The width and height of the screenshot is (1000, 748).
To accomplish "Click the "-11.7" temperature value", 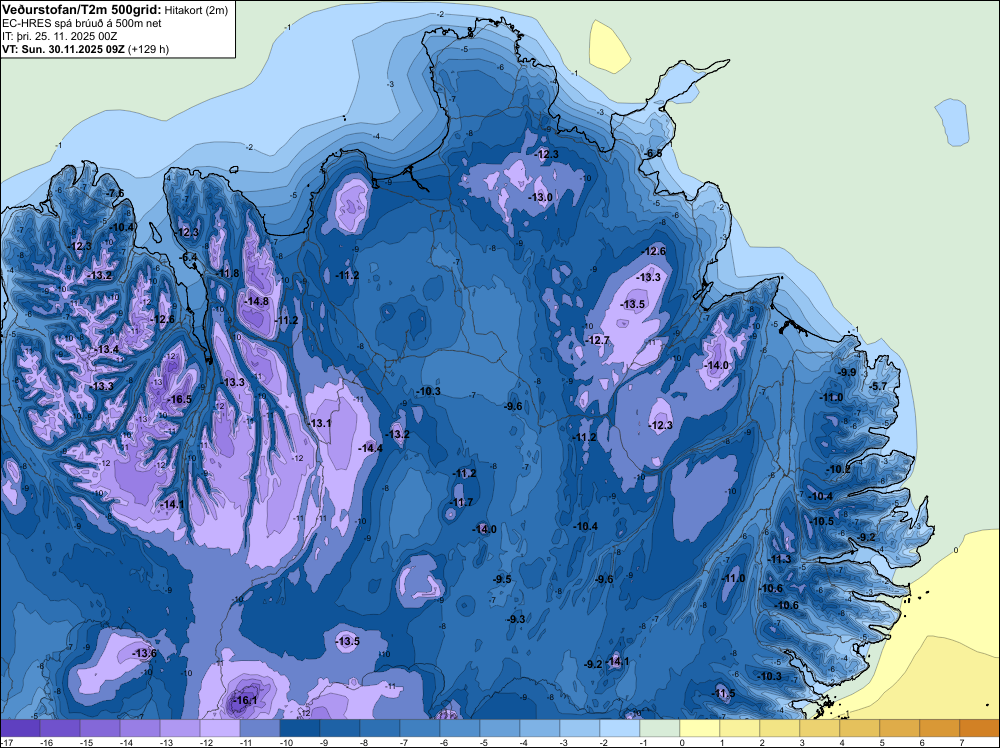I will point(462,502).
